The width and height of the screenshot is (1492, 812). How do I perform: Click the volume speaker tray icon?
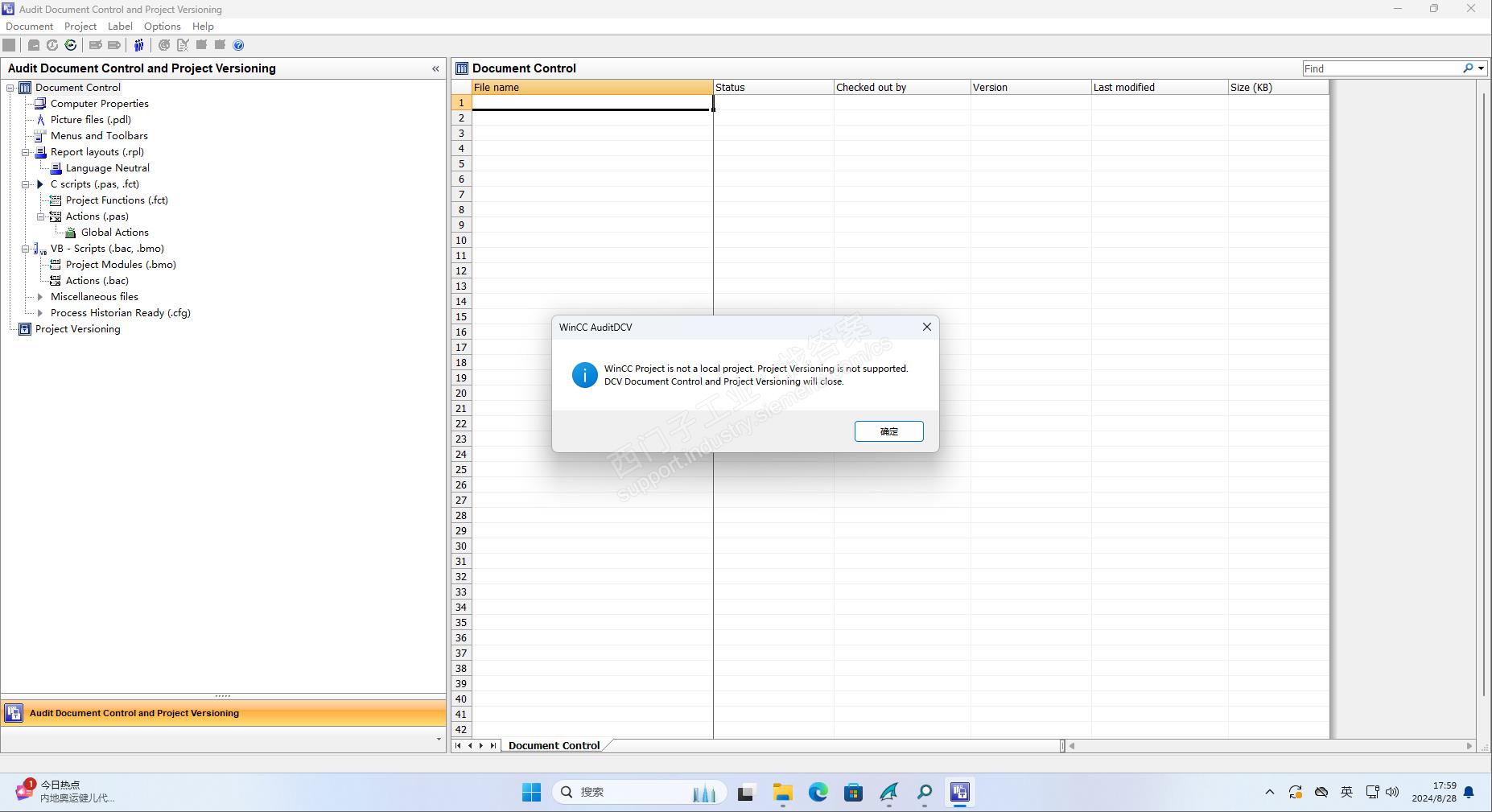[x=1393, y=793]
